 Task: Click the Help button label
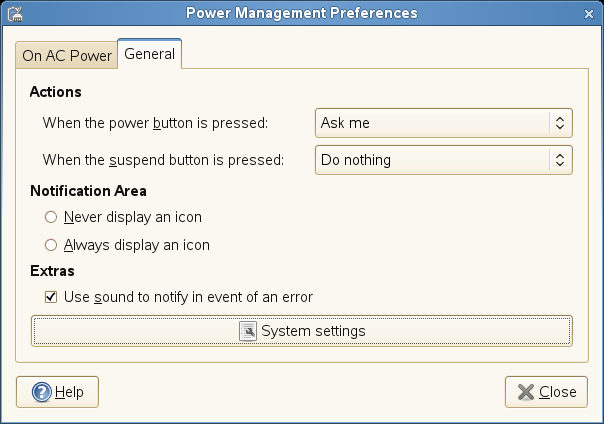[69, 392]
